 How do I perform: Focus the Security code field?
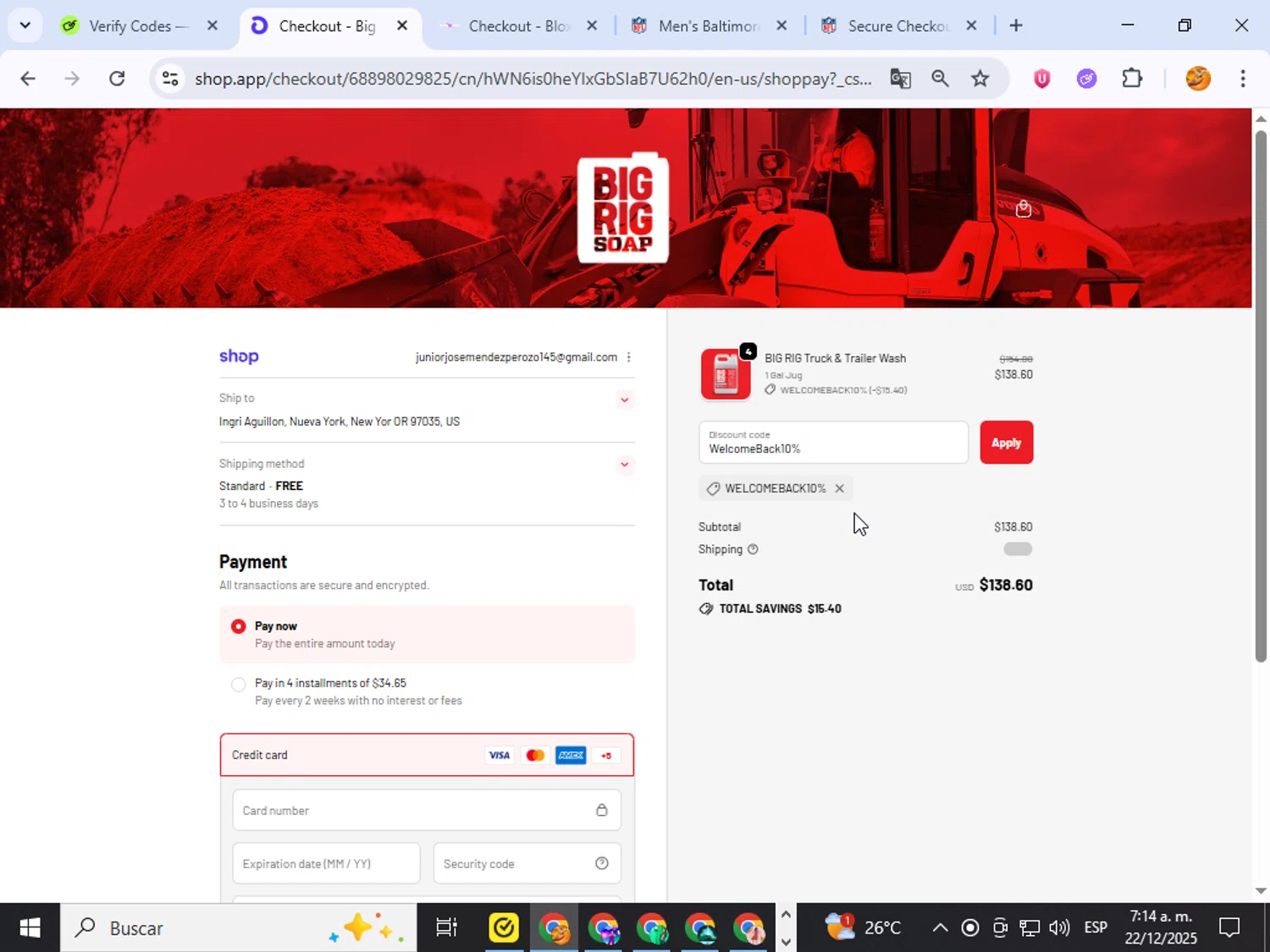click(x=527, y=864)
